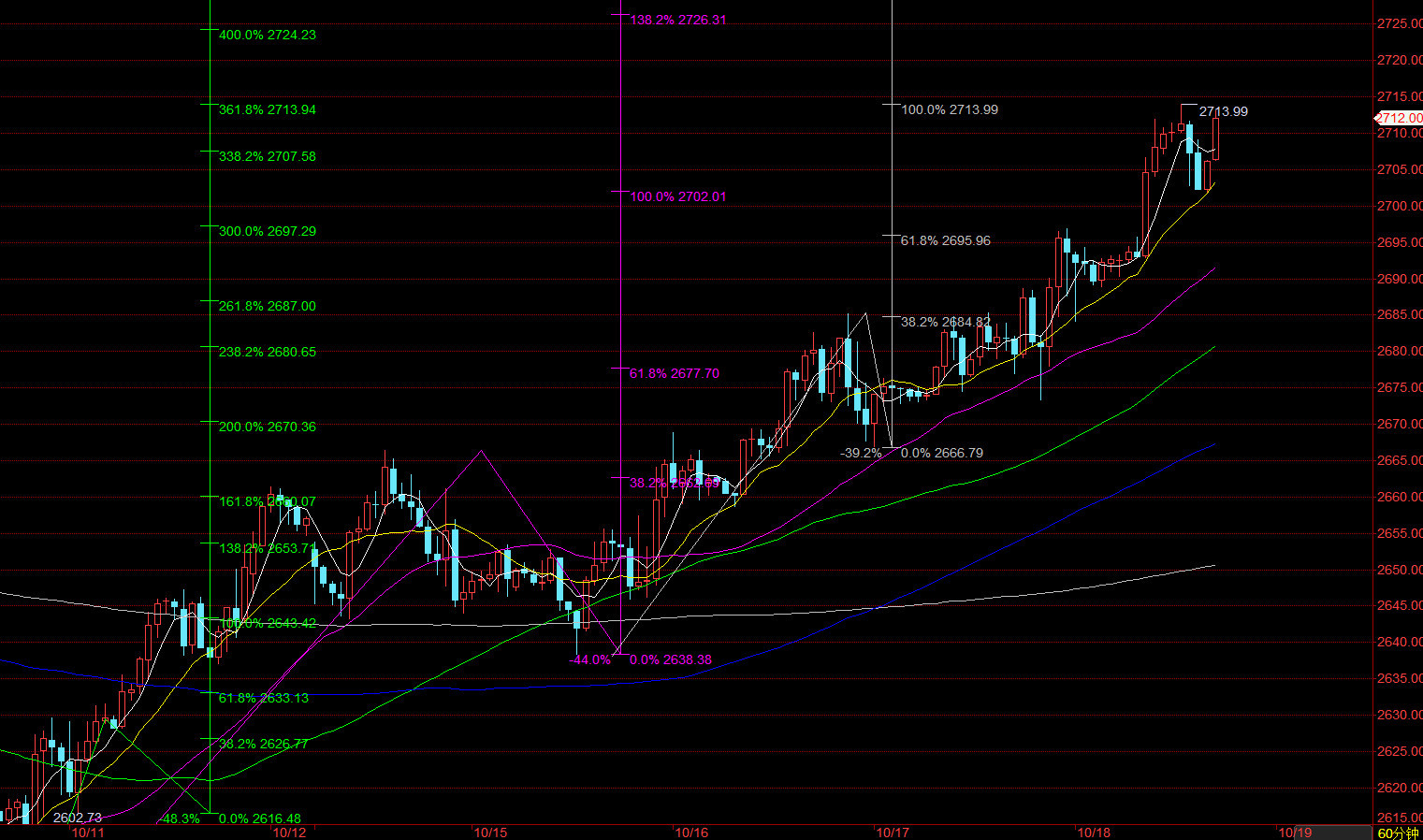Select 2635.00 on the price axis
Screen dimensions: 1423x840
click(x=1400, y=678)
